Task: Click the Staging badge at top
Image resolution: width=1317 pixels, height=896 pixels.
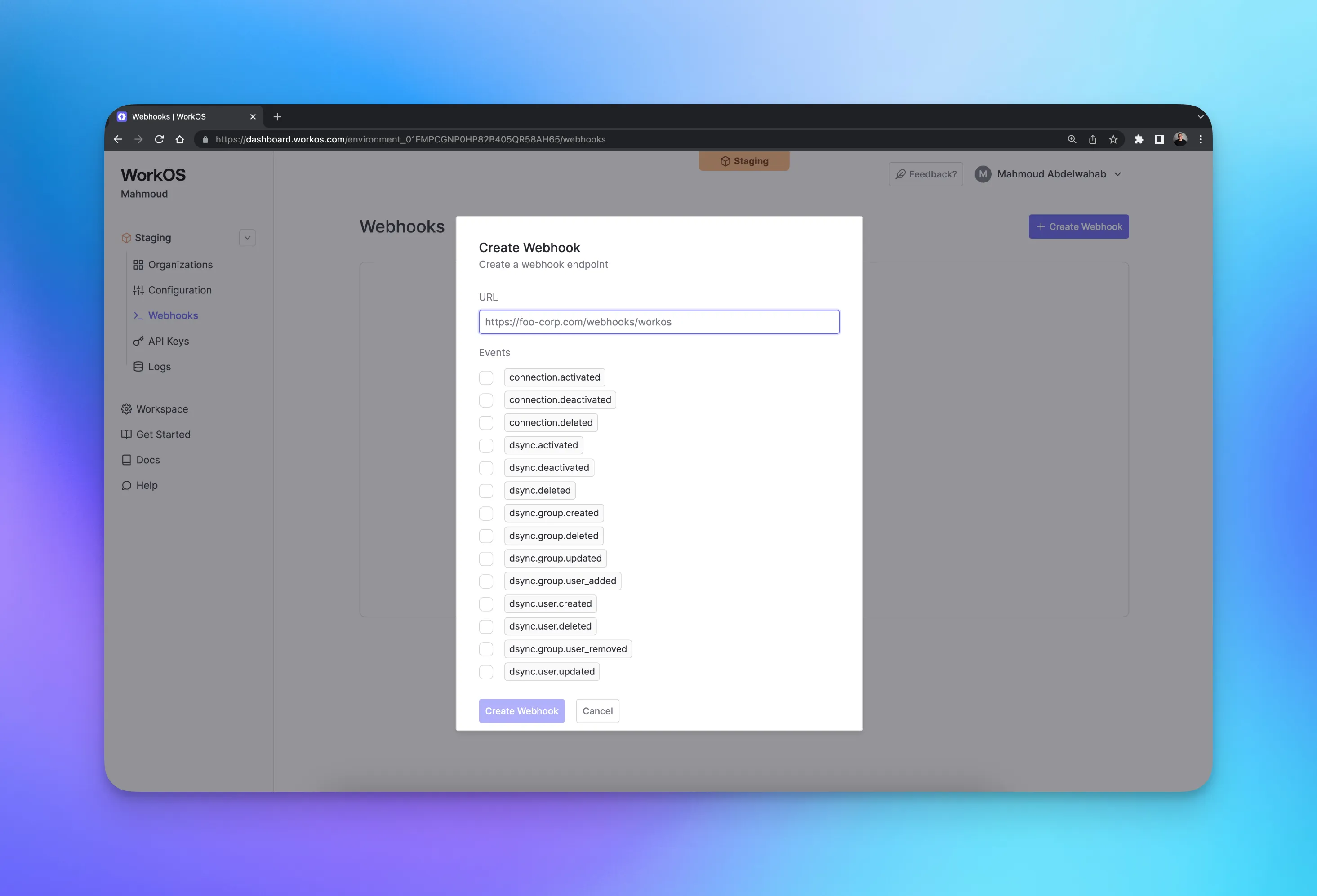Action: pos(744,161)
